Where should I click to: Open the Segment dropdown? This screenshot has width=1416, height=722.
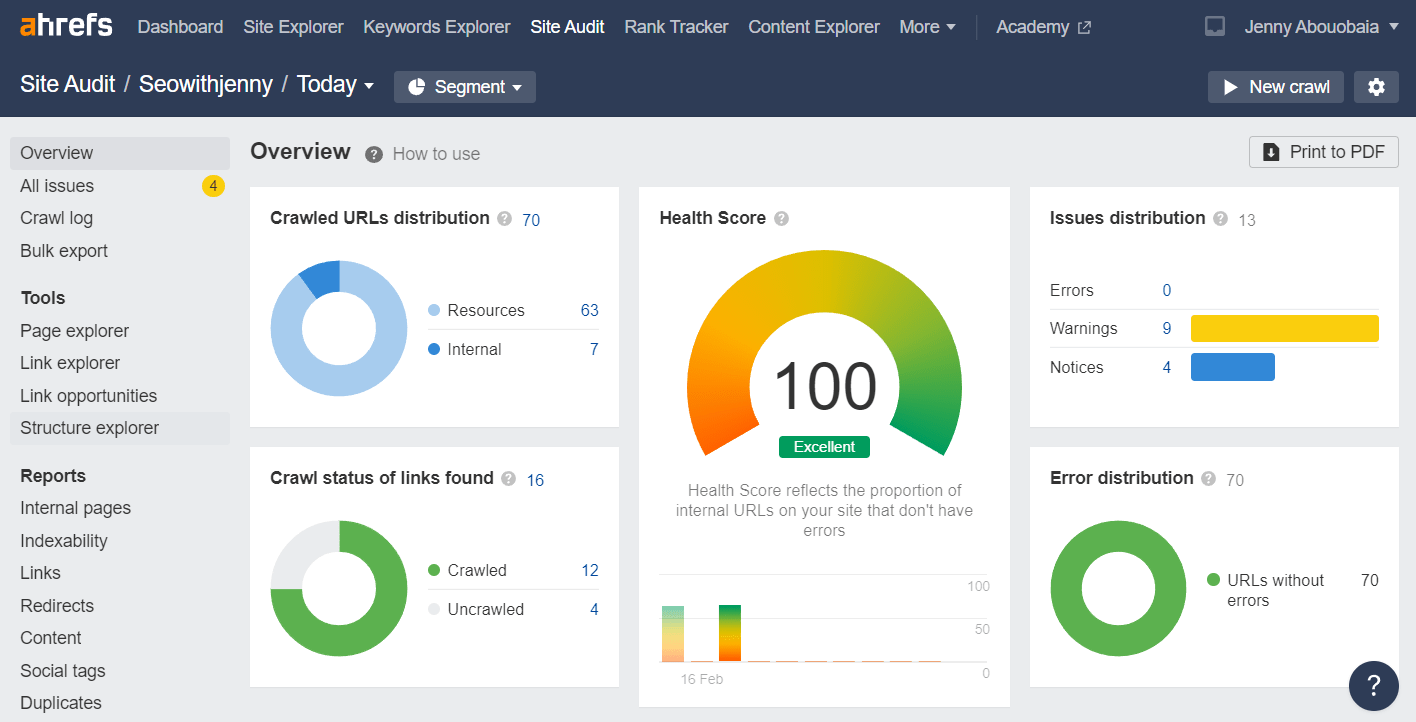coord(464,87)
